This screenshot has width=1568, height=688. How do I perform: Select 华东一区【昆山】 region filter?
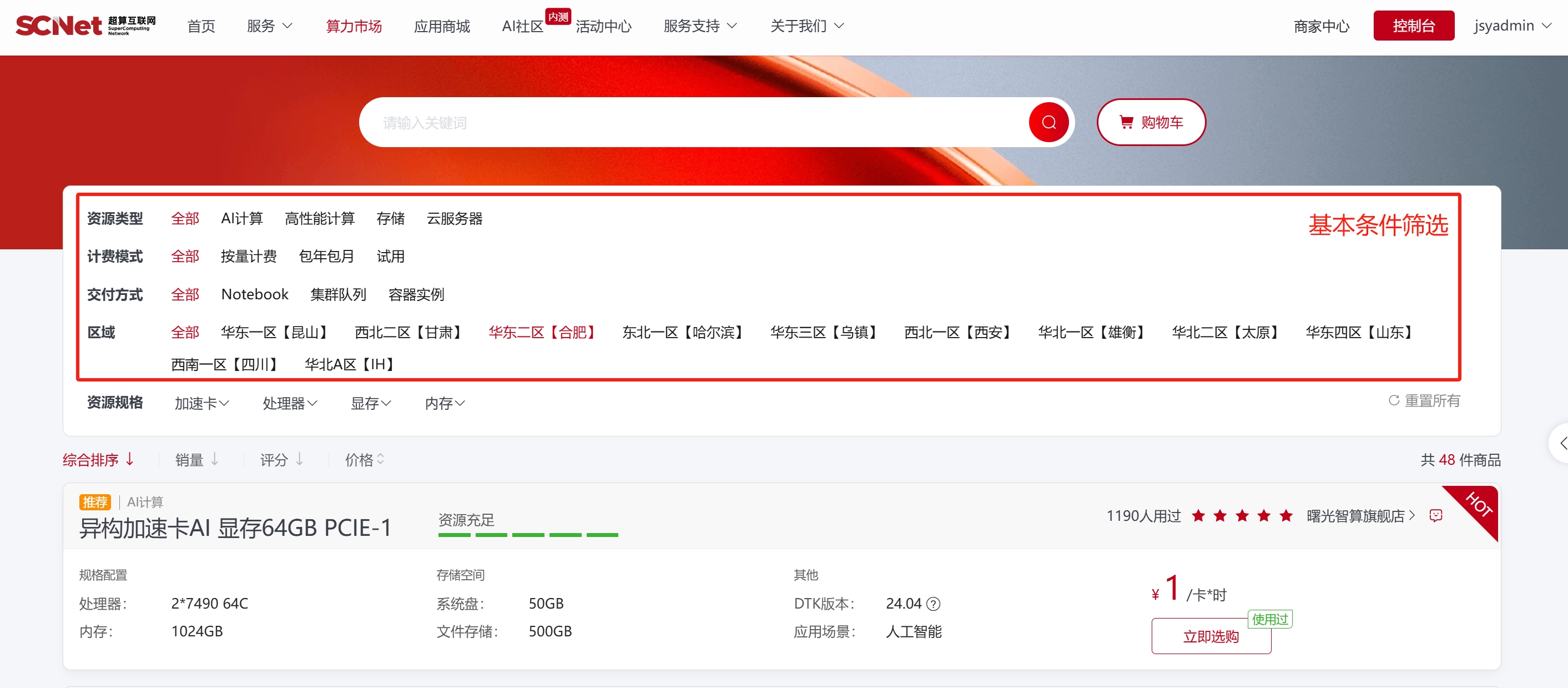[x=275, y=333]
